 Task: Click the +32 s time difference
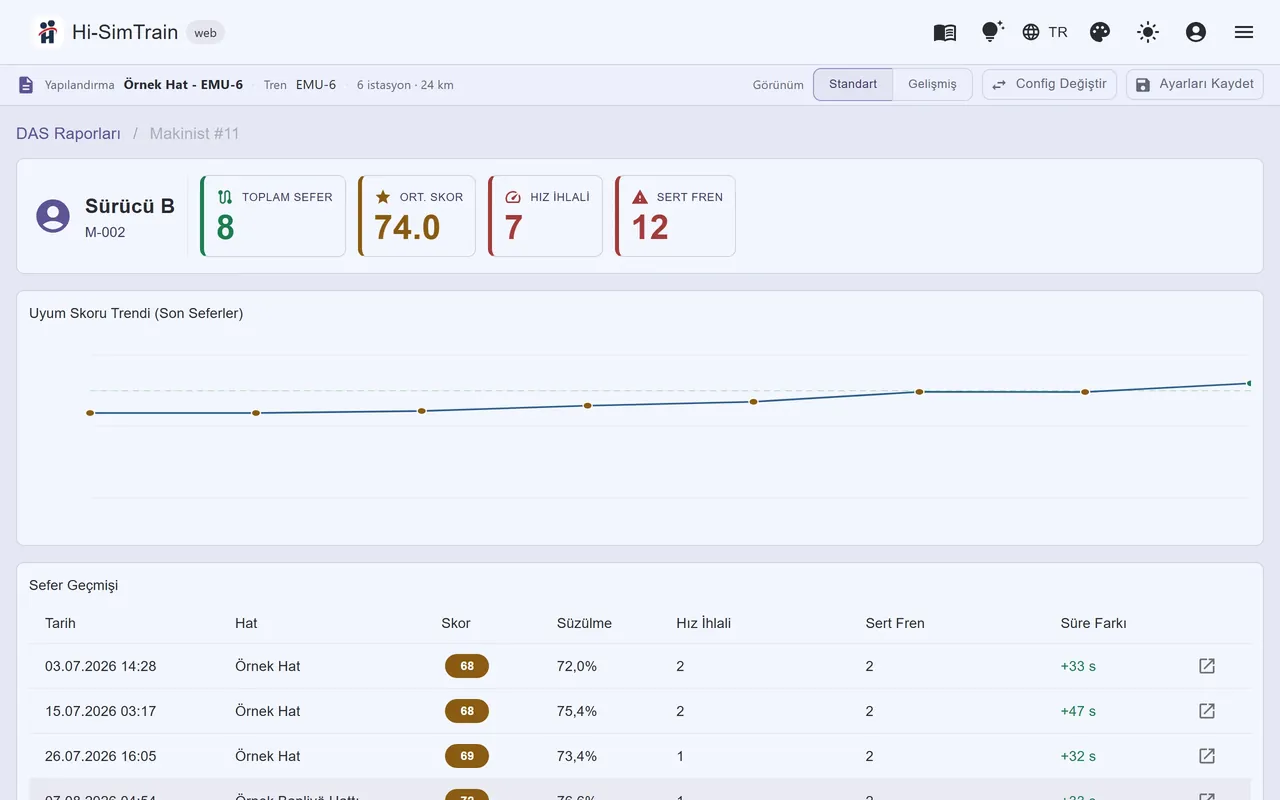click(x=1078, y=756)
